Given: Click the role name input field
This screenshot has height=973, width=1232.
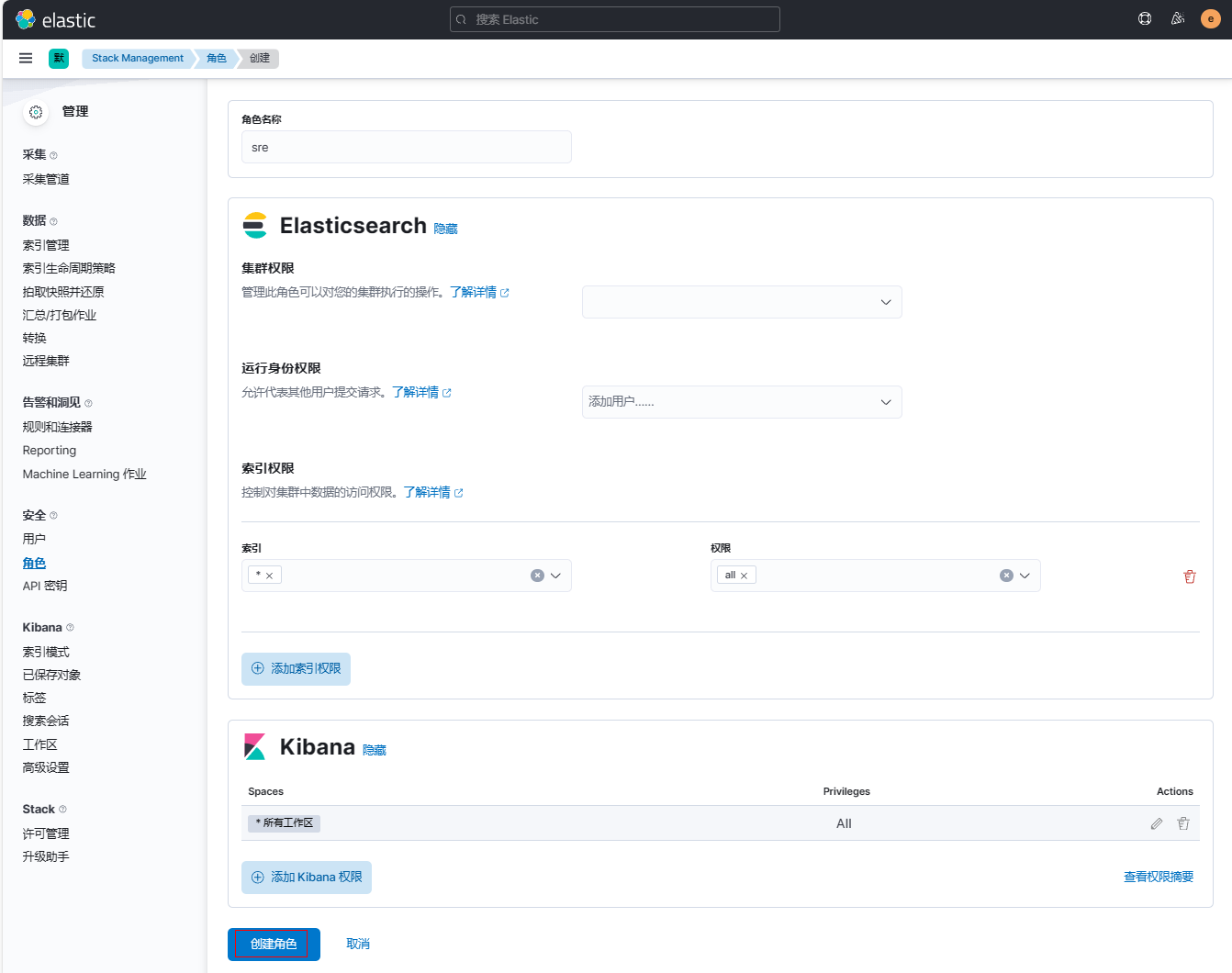Looking at the screenshot, I should point(406,147).
